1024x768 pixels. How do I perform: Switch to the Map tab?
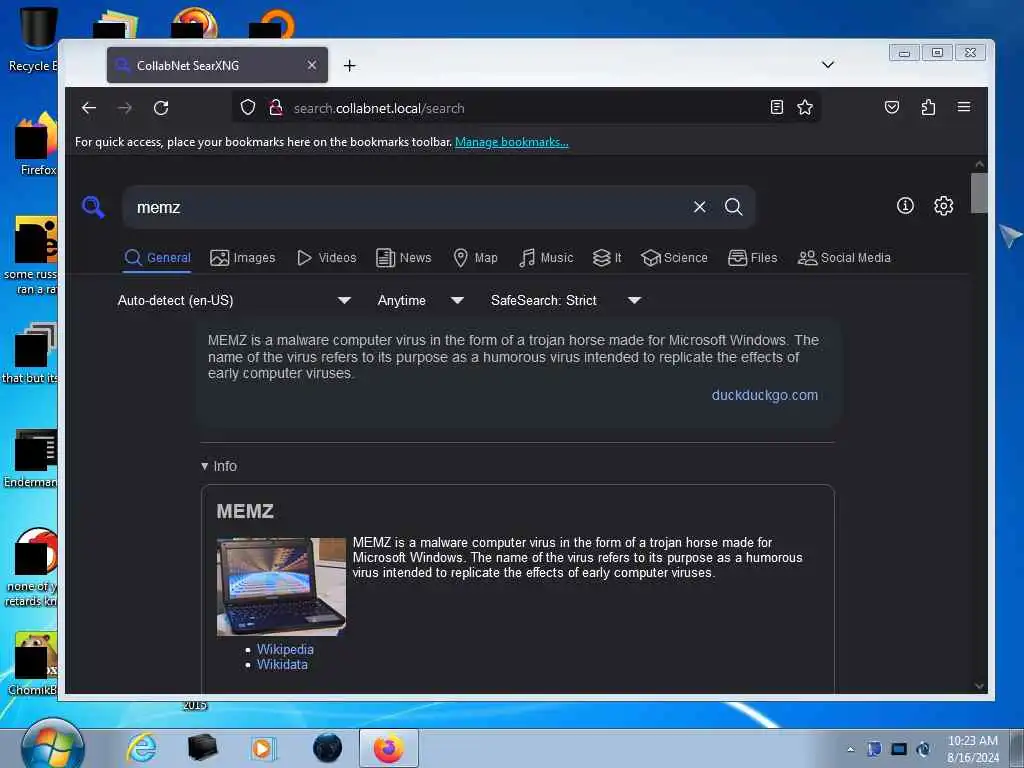click(475, 258)
